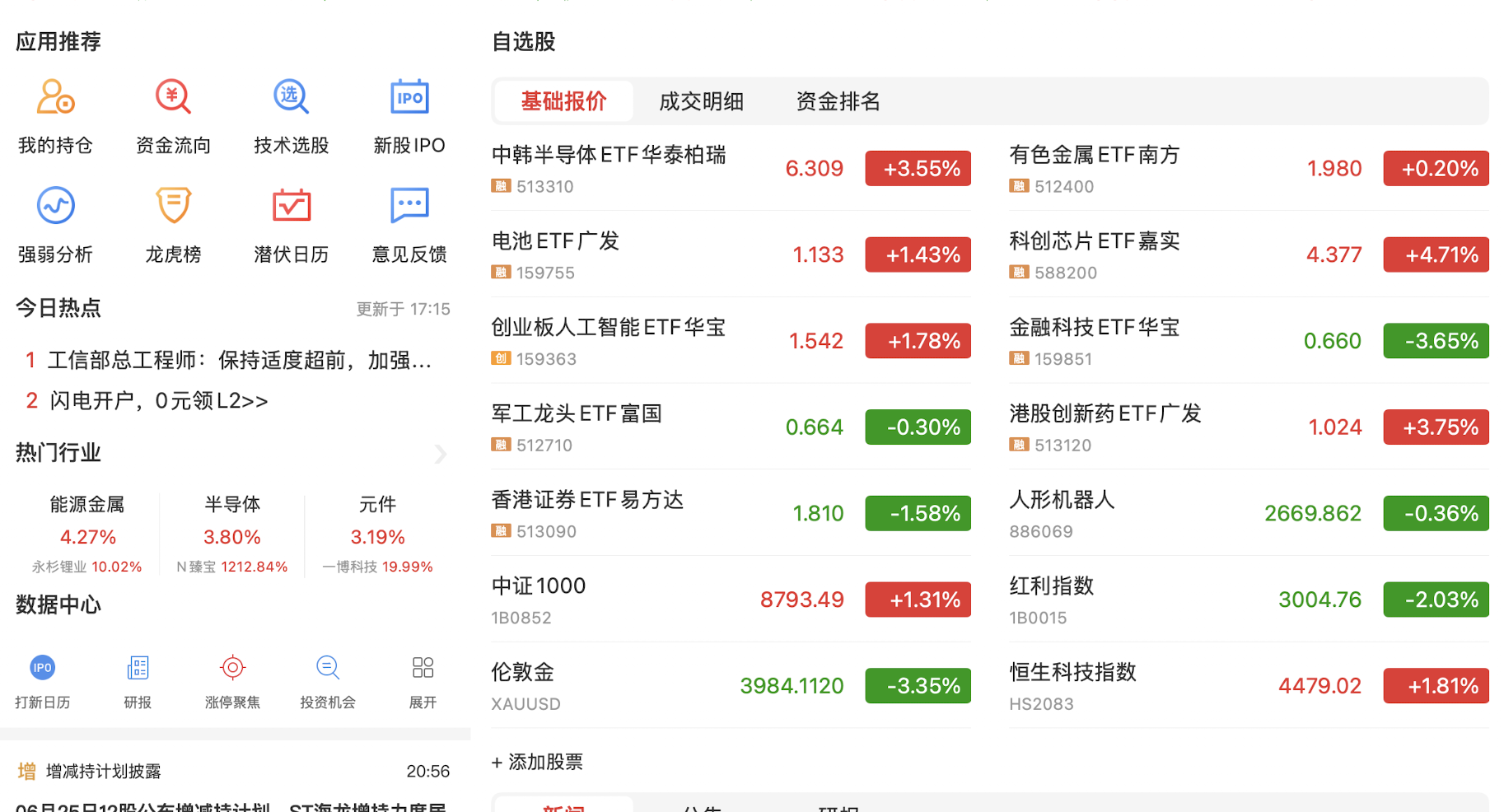Select 军工龙头ETF富国 stock row
This screenshot has height=812, width=1504.
(731, 427)
